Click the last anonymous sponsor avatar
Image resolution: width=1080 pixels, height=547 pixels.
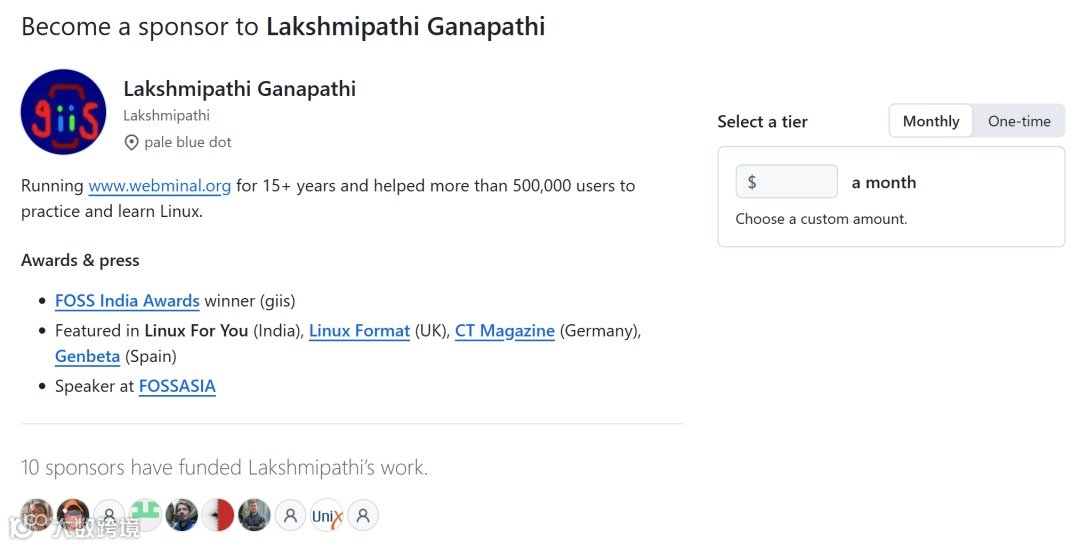pyautogui.click(x=363, y=516)
